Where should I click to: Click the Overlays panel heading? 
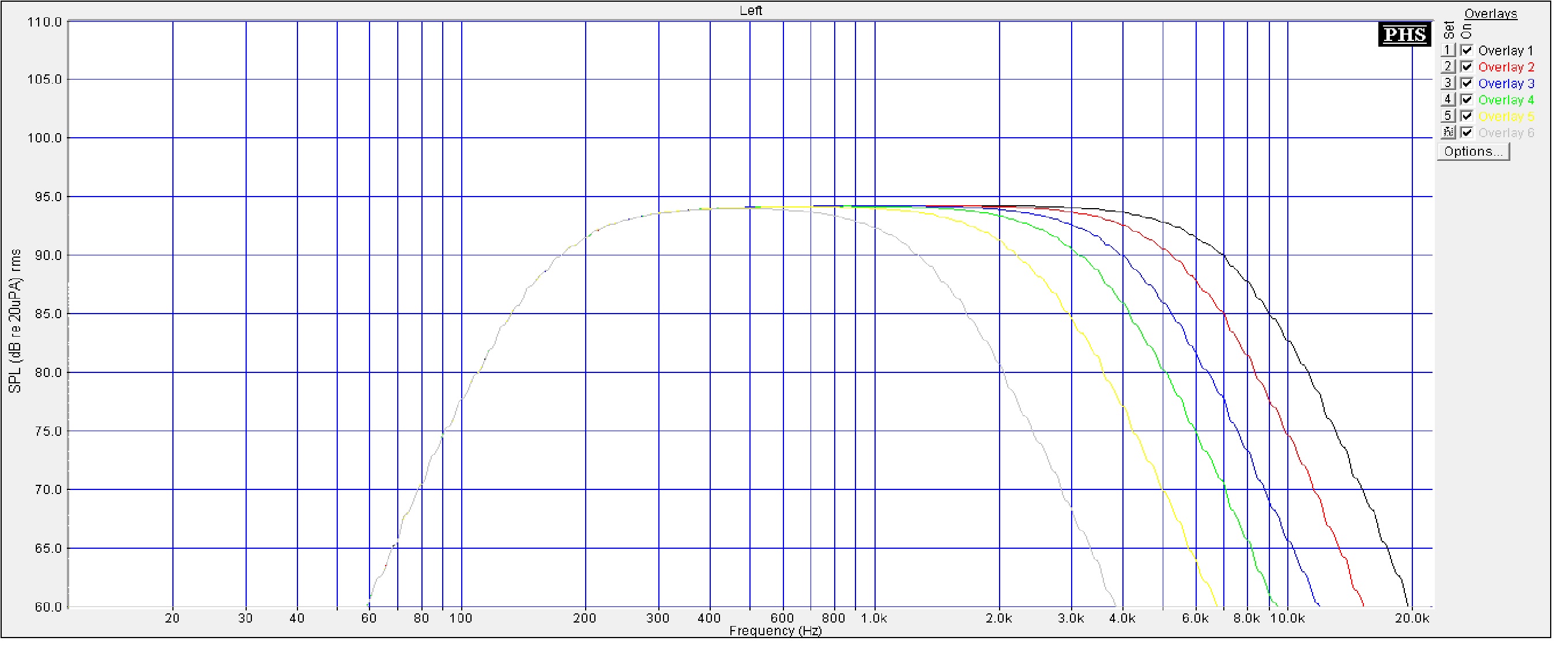pyautogui.click(x=1490, y=13)
